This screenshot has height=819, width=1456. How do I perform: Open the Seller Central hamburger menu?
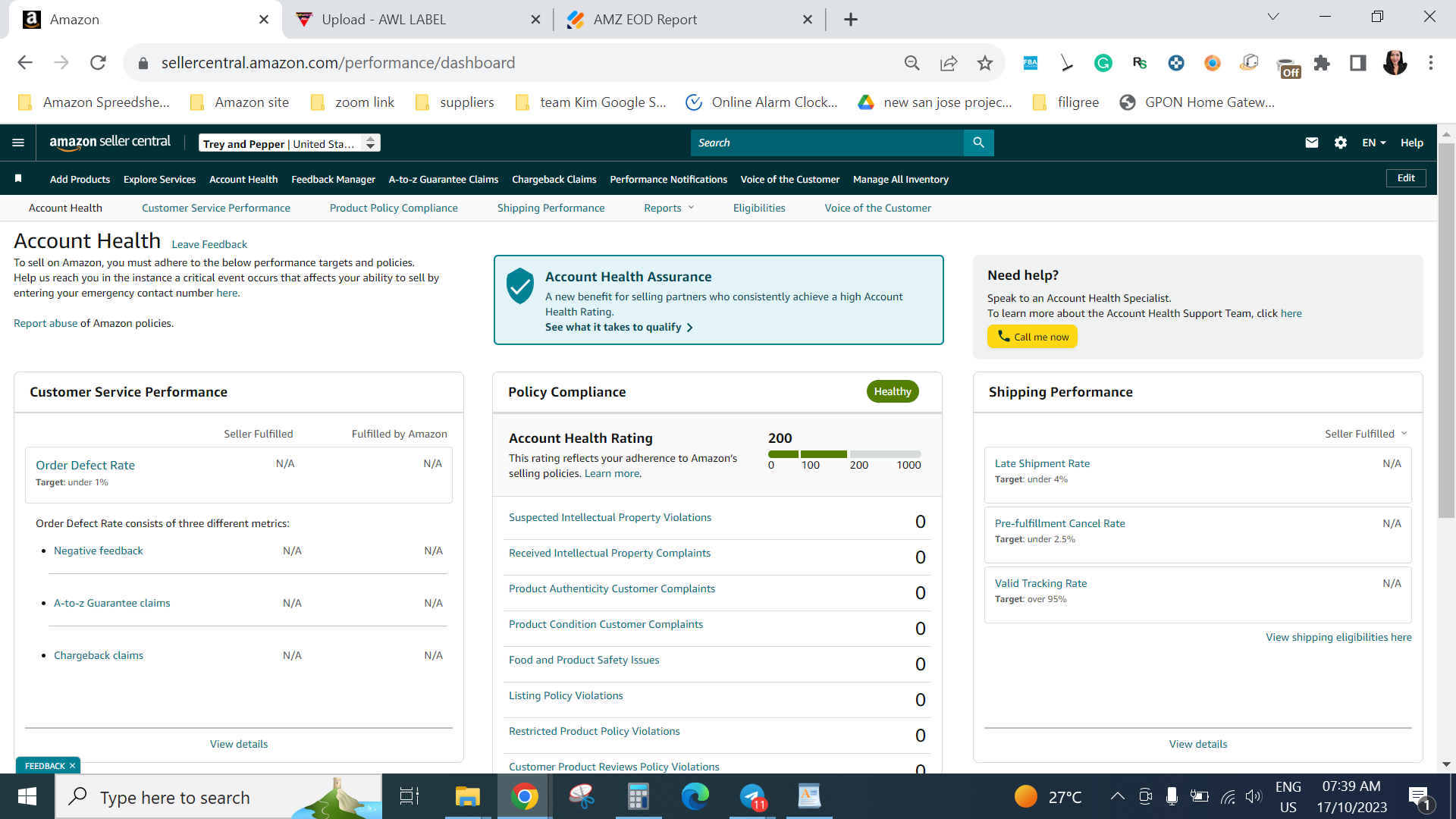point(18,143)
